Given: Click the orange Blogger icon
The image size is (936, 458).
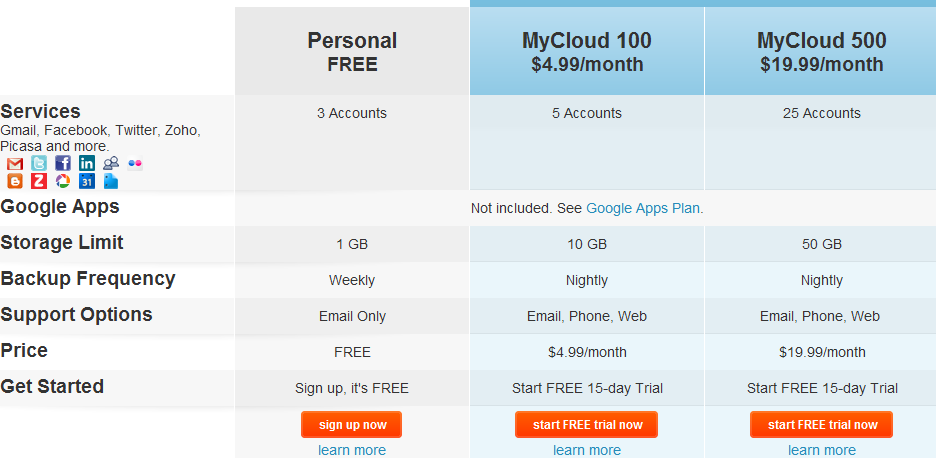Looking at the screenshot, I should point(15,181).
